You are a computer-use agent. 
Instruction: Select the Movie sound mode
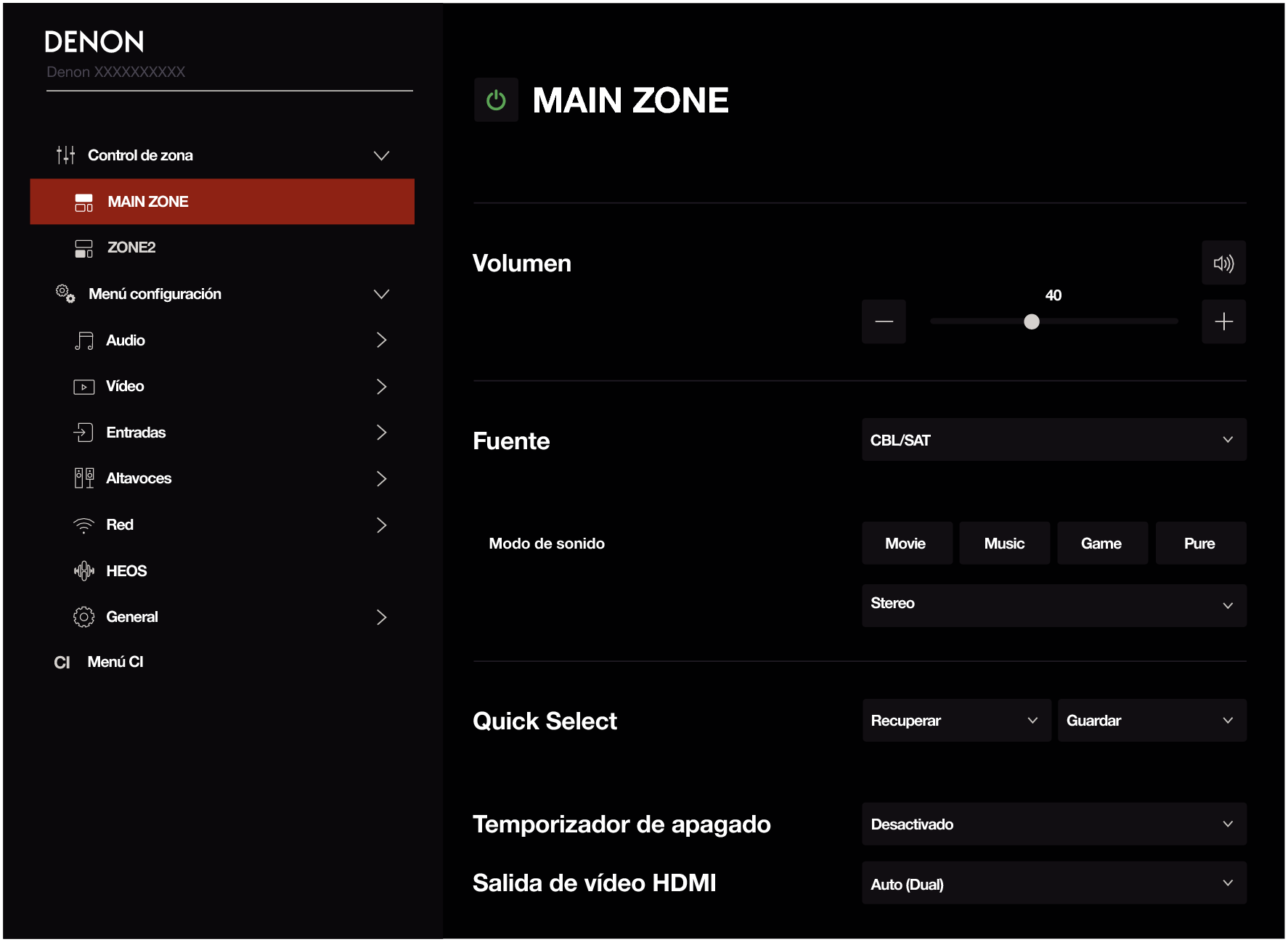click(907, 544)
